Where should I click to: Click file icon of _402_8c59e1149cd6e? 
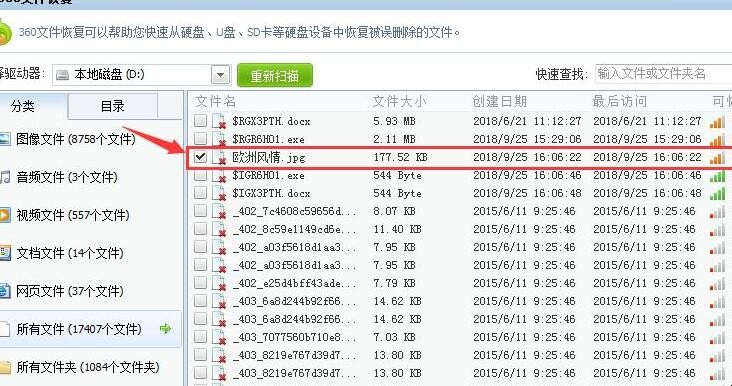pos(218,229)
